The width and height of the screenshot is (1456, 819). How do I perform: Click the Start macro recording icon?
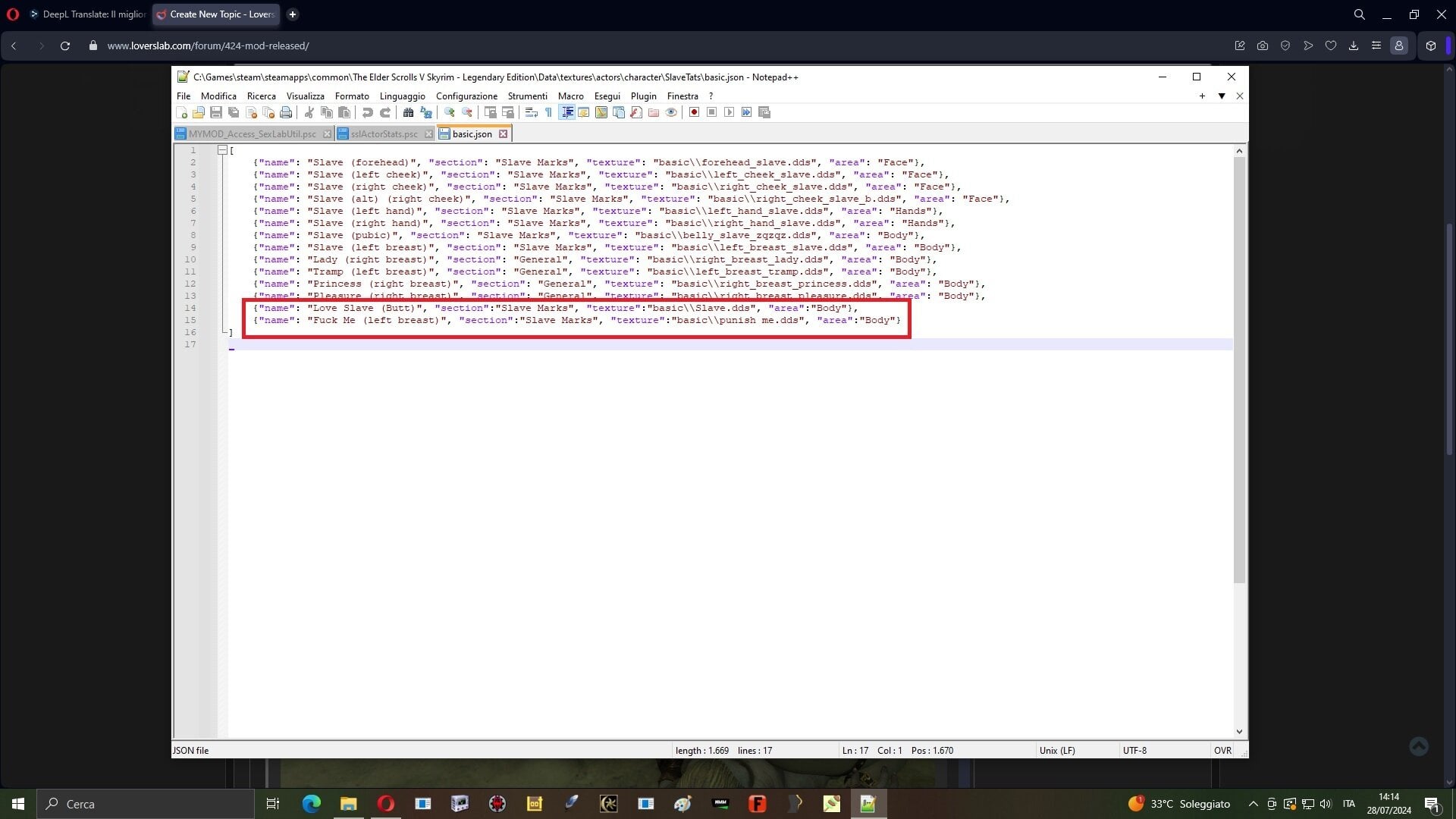694,112
